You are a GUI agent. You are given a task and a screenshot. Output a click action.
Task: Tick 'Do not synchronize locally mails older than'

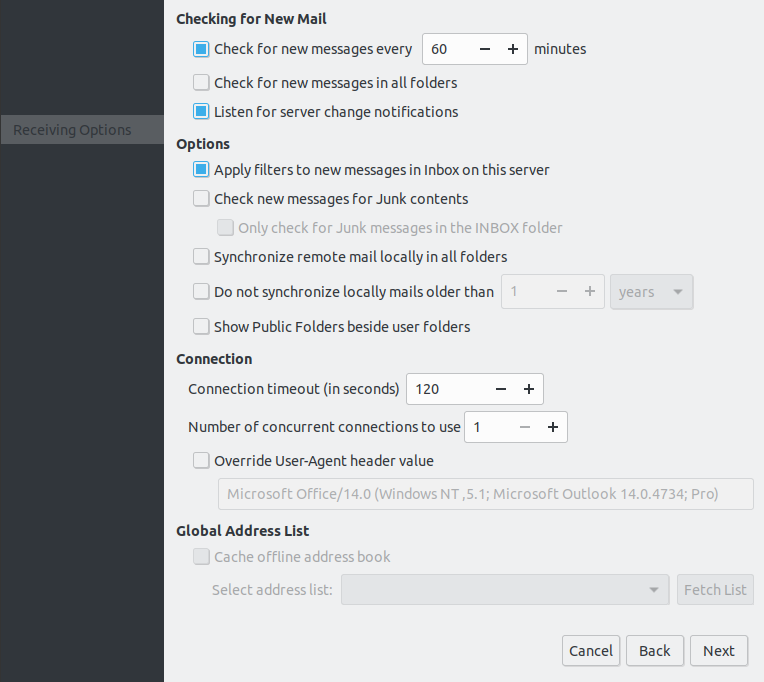202,292
